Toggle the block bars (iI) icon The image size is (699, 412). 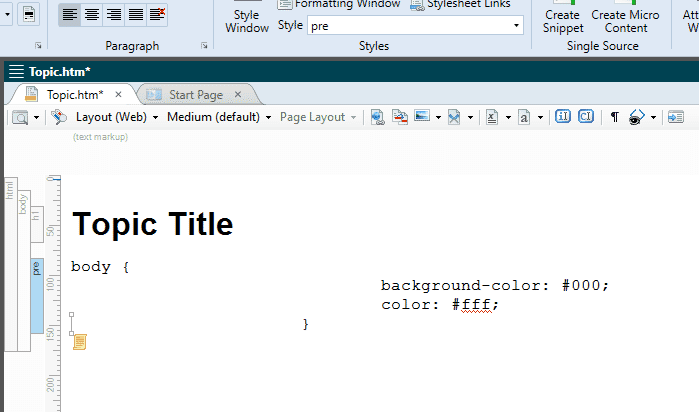563,117
